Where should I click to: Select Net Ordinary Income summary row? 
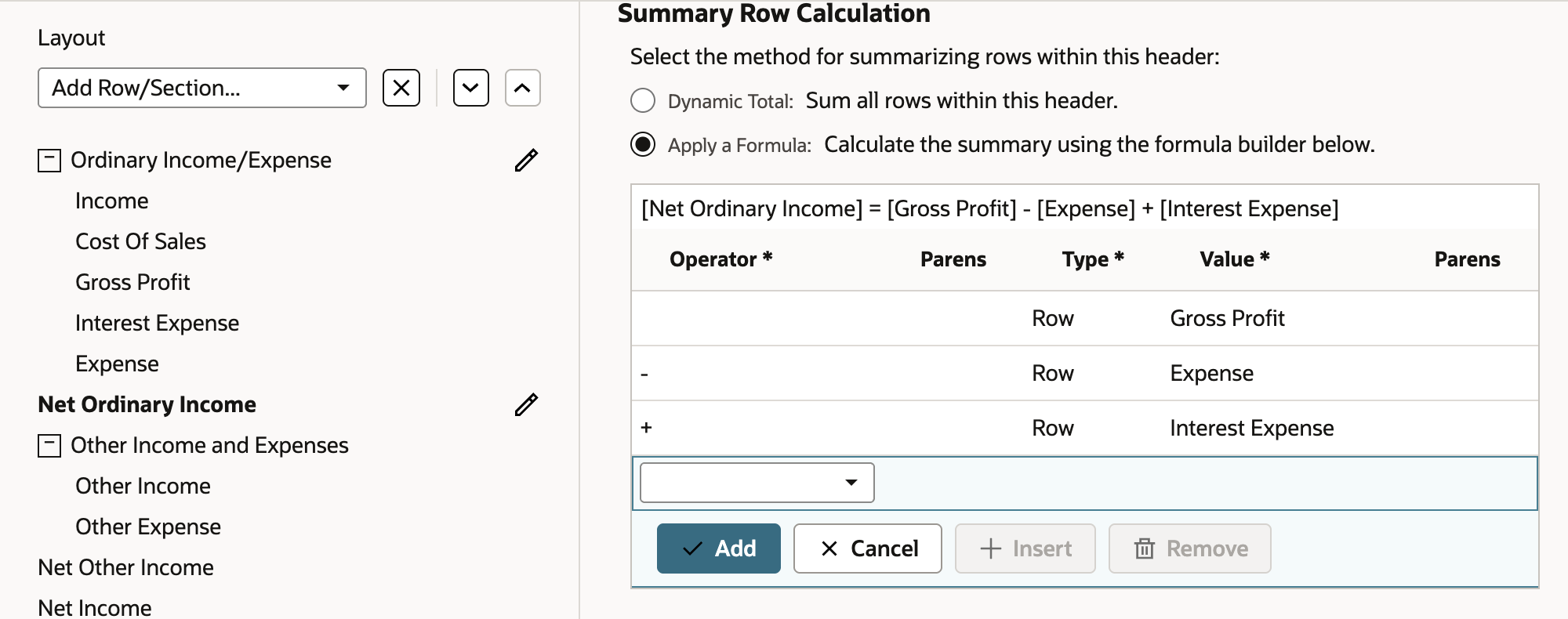coord(147,404)
